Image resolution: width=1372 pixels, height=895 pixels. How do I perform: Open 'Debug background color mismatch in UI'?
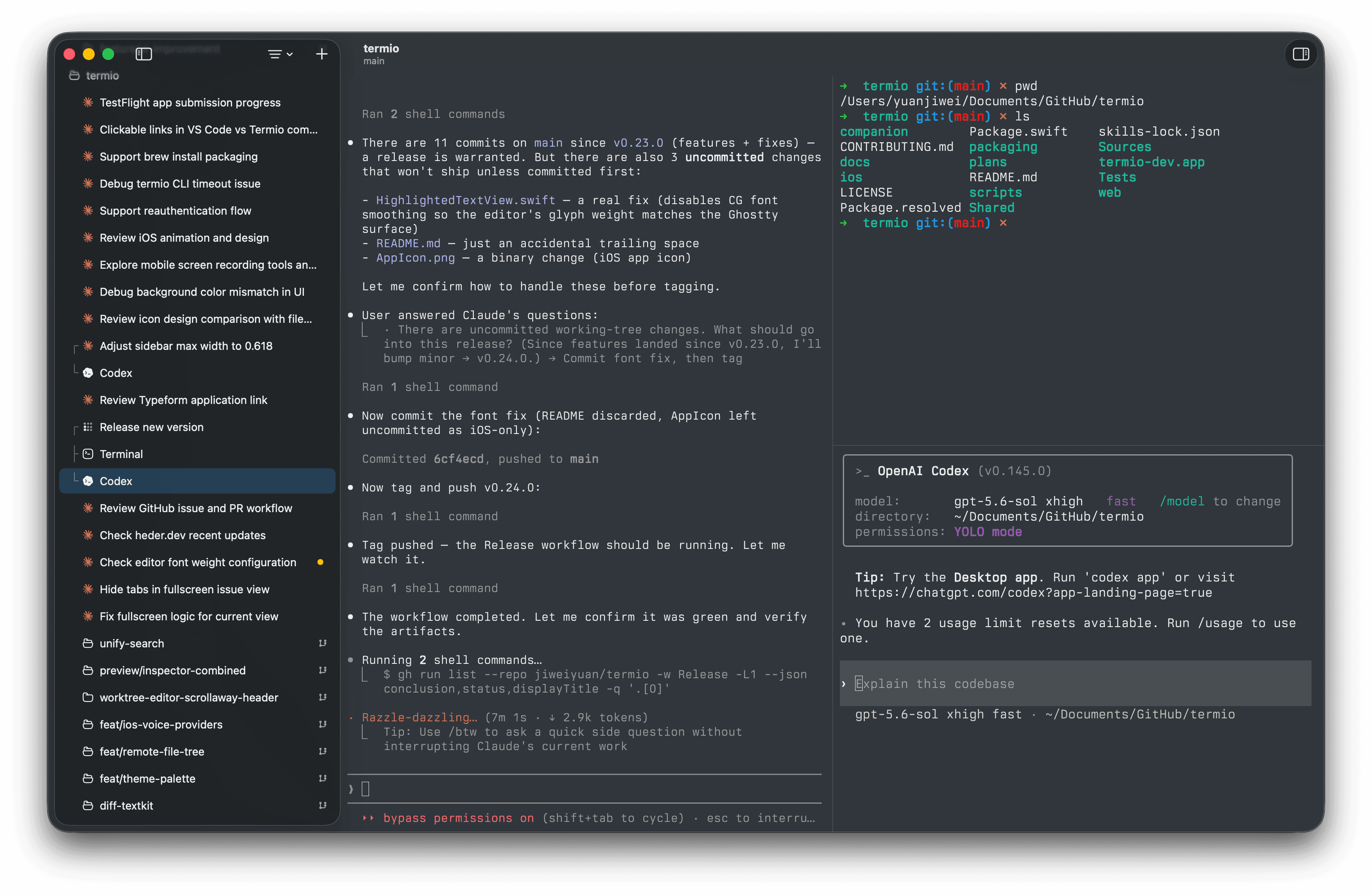(197, 292)
